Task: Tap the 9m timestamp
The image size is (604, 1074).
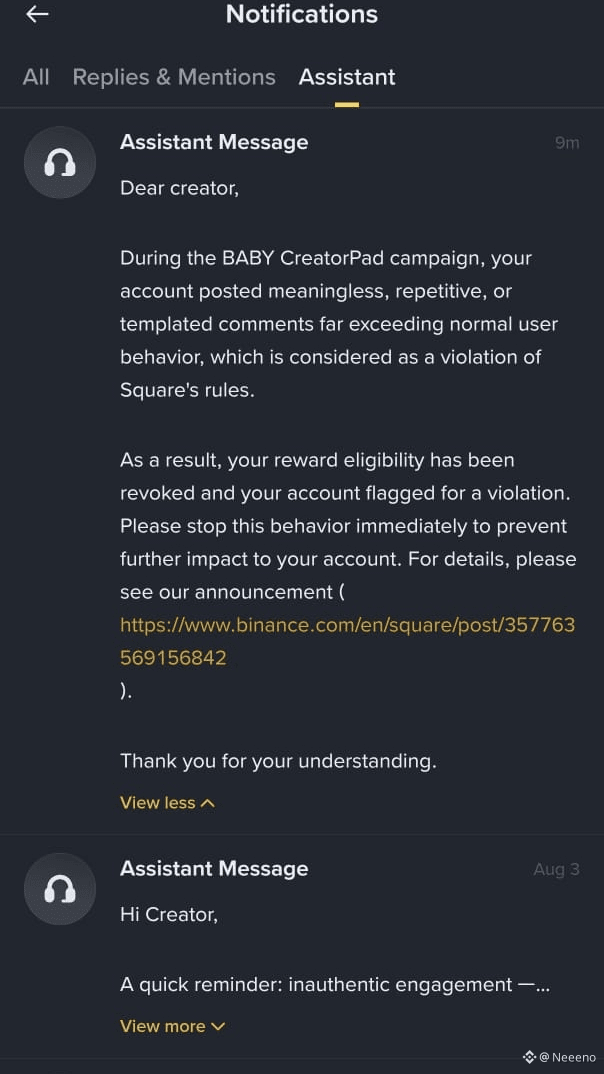Action: pyautogui.click(x=567, y=142)
